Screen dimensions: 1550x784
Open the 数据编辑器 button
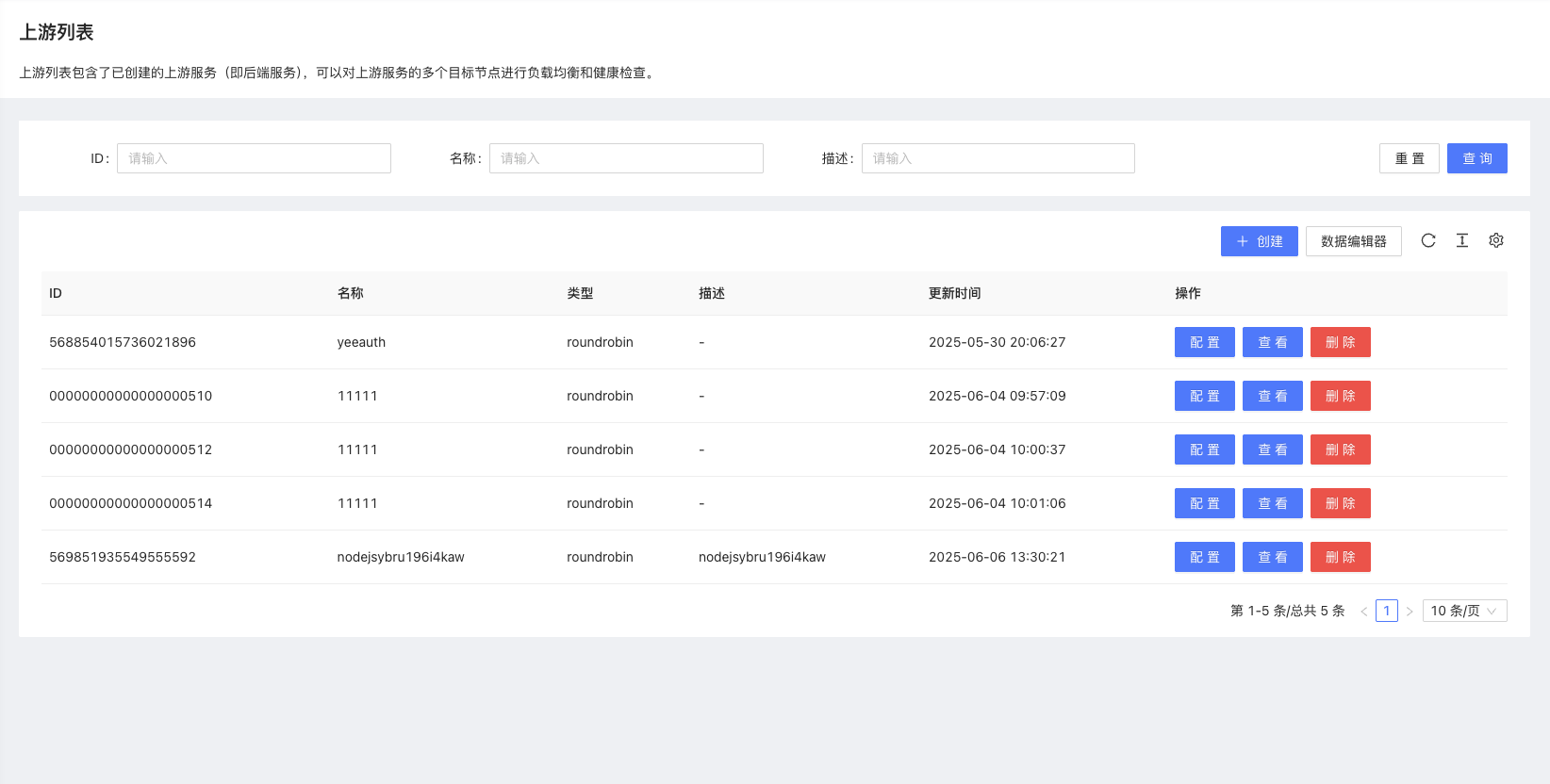(1353, 241)
